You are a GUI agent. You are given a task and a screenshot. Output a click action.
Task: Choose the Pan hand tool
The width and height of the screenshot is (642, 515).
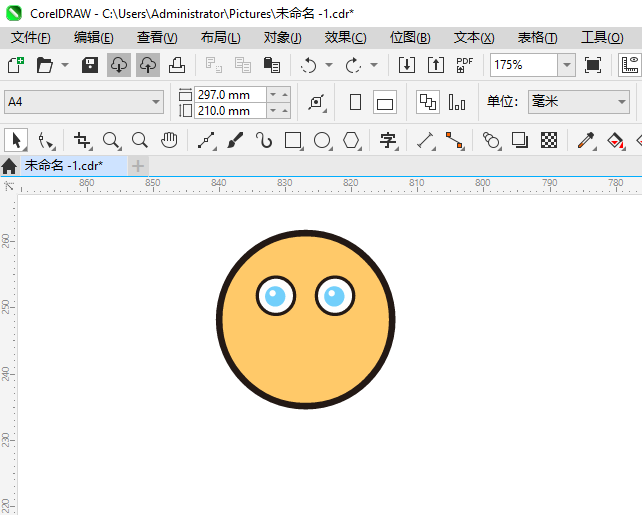click(169, 140)
